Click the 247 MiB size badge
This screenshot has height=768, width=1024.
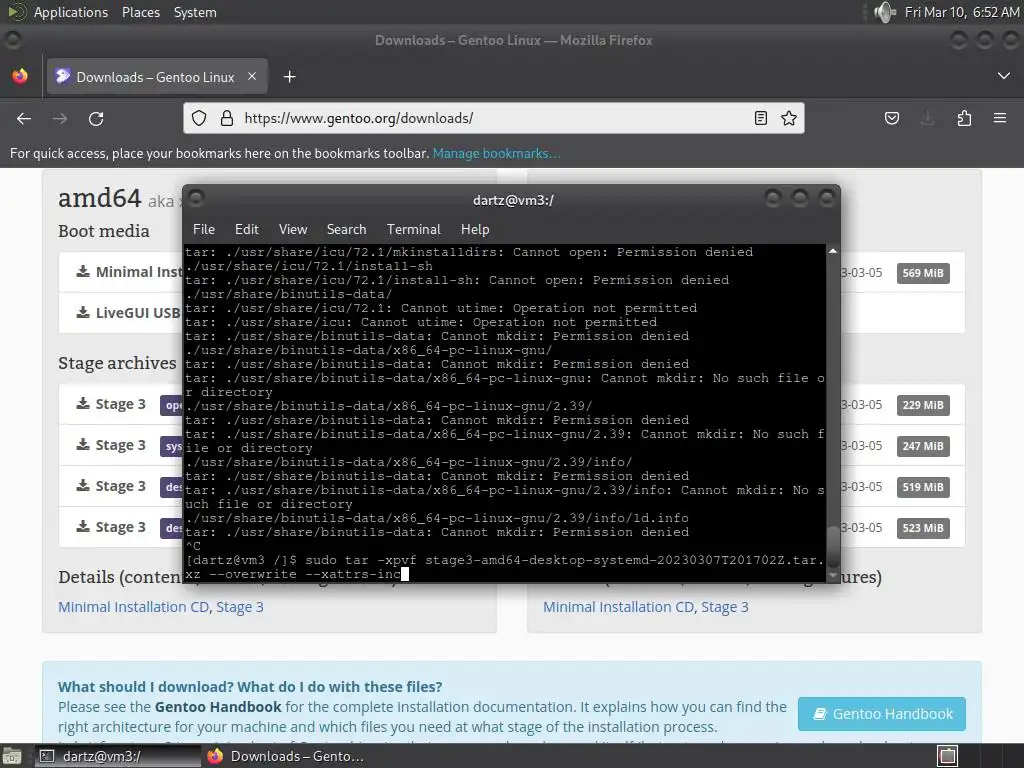click(923, 446)
